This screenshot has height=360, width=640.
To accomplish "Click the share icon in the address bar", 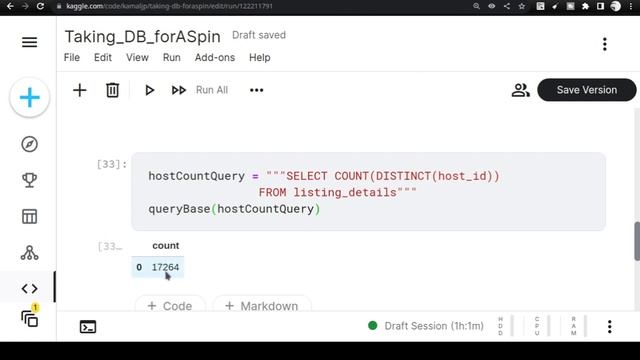I will (507, 6).
